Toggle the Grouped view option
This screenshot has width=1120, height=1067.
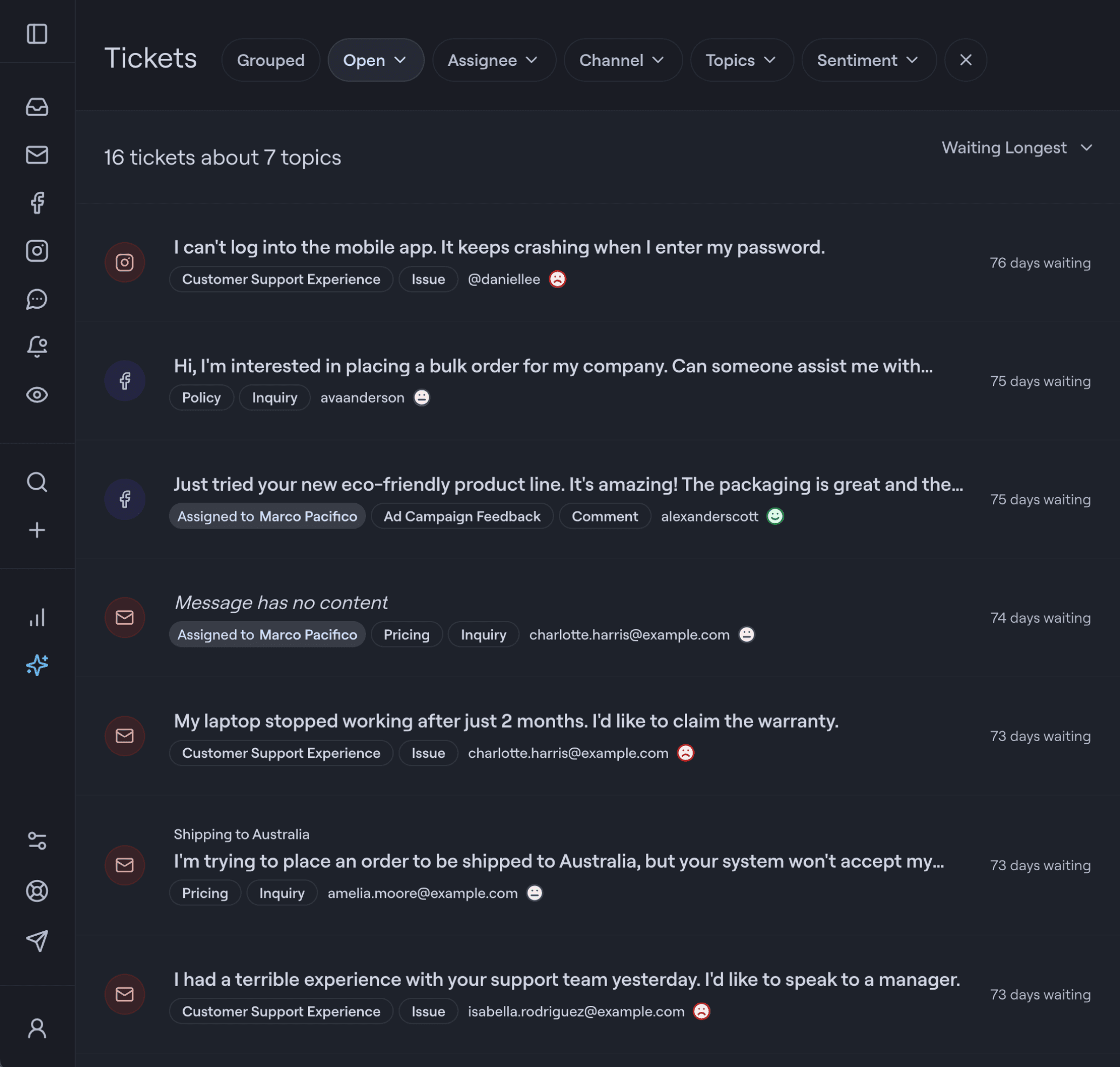click(x=270, y=59)
